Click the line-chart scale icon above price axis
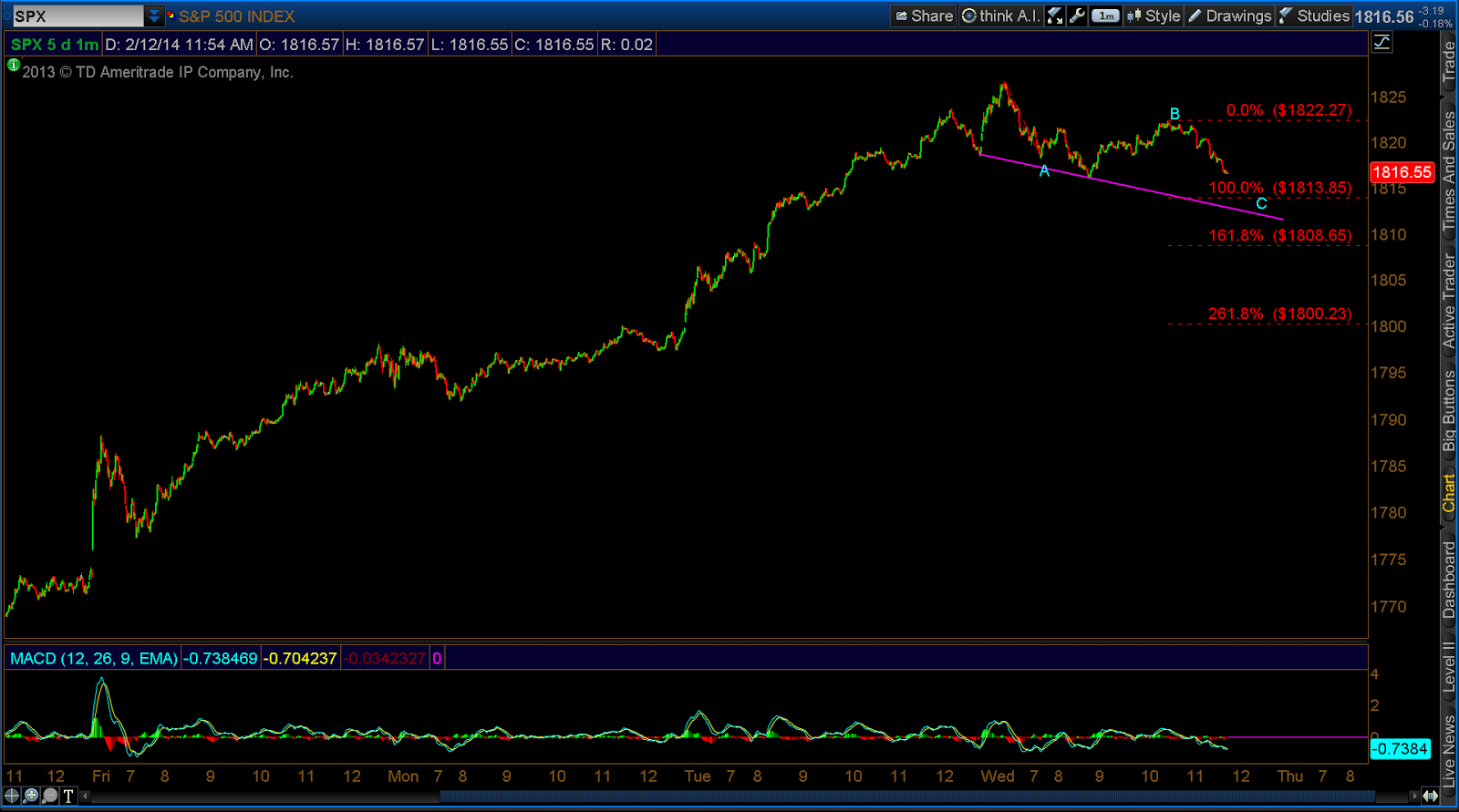 pyautogui.click(x=1382, y=42)
